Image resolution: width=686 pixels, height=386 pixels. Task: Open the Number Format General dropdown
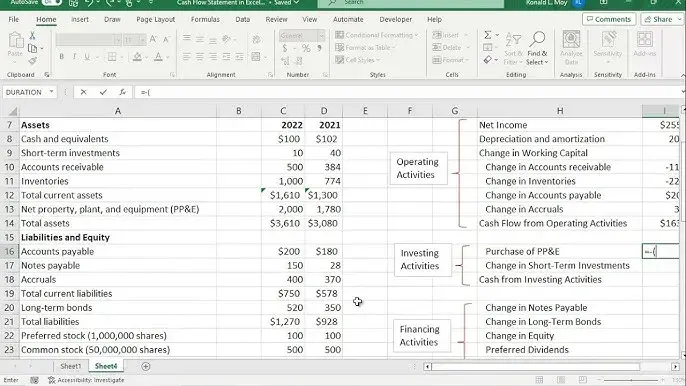322,35
